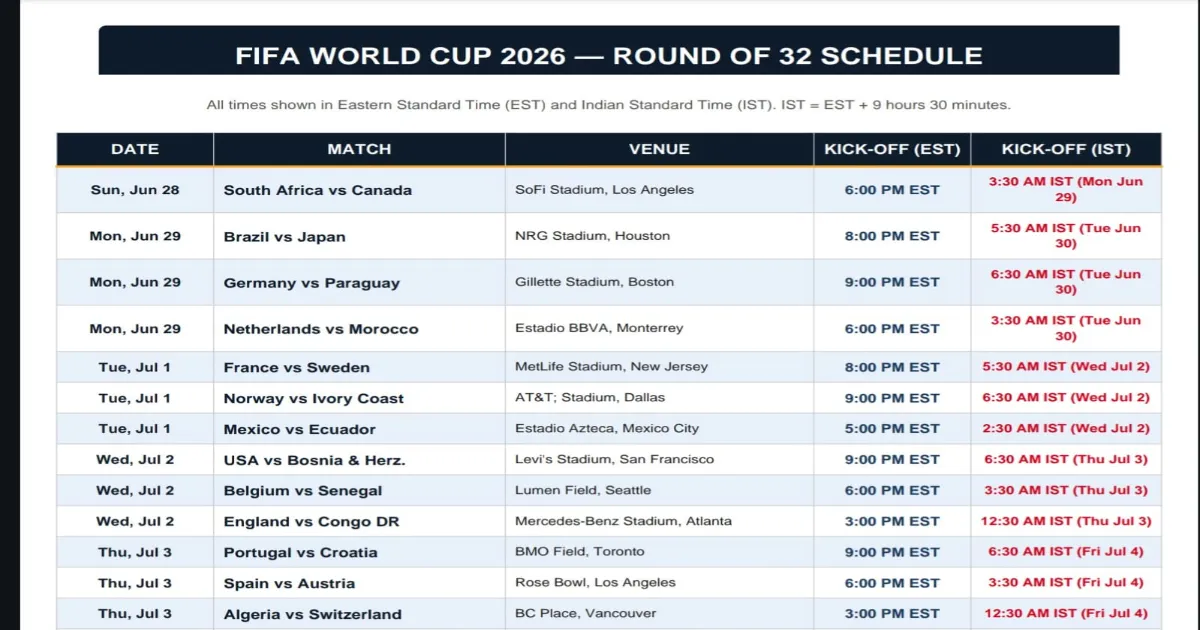Click the VENUE column header
Screen dimensions: 1200x630
pyautogui.click(x=659, y=149)
